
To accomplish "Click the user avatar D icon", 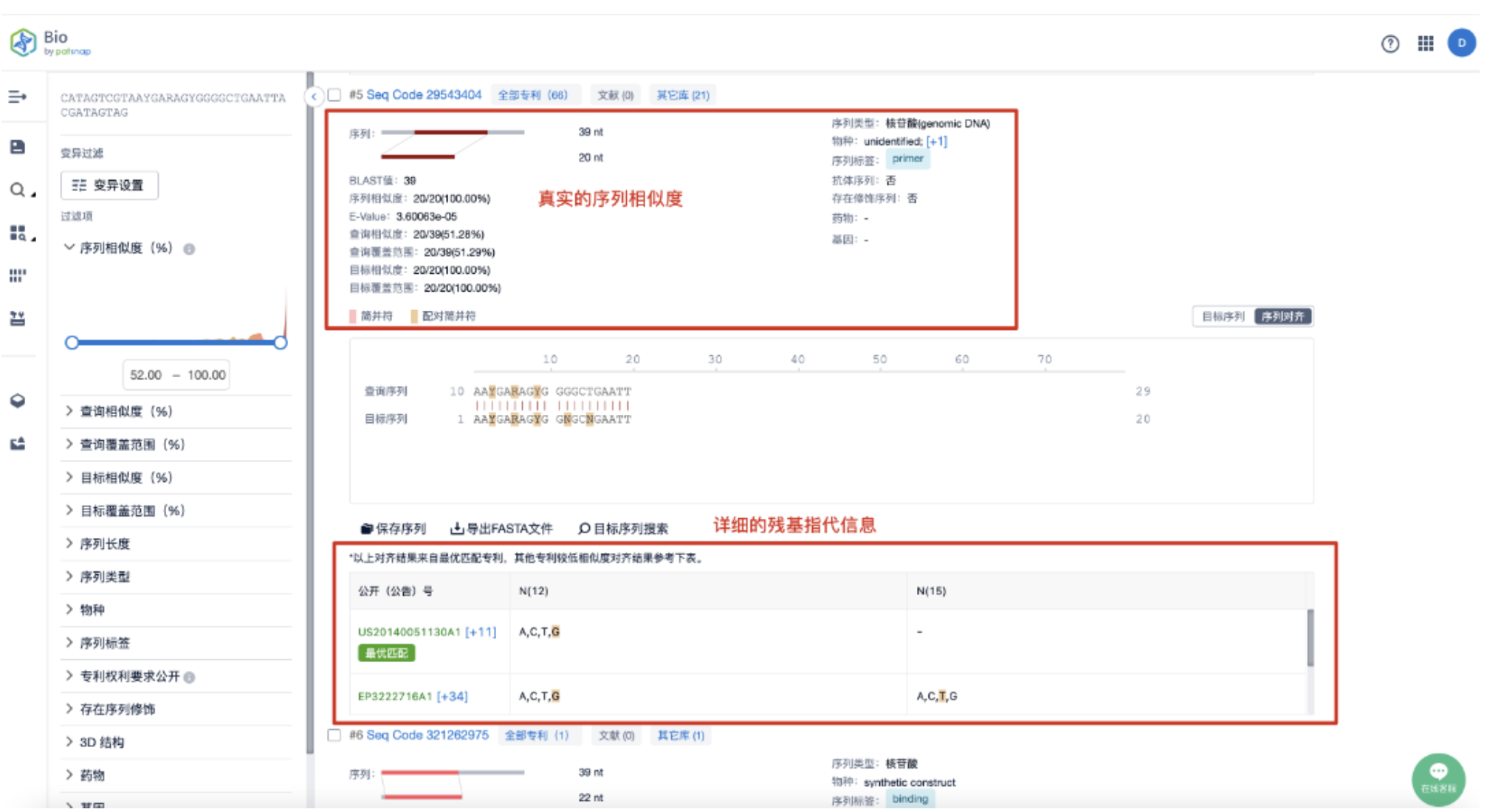I will tap(1461, 43).
